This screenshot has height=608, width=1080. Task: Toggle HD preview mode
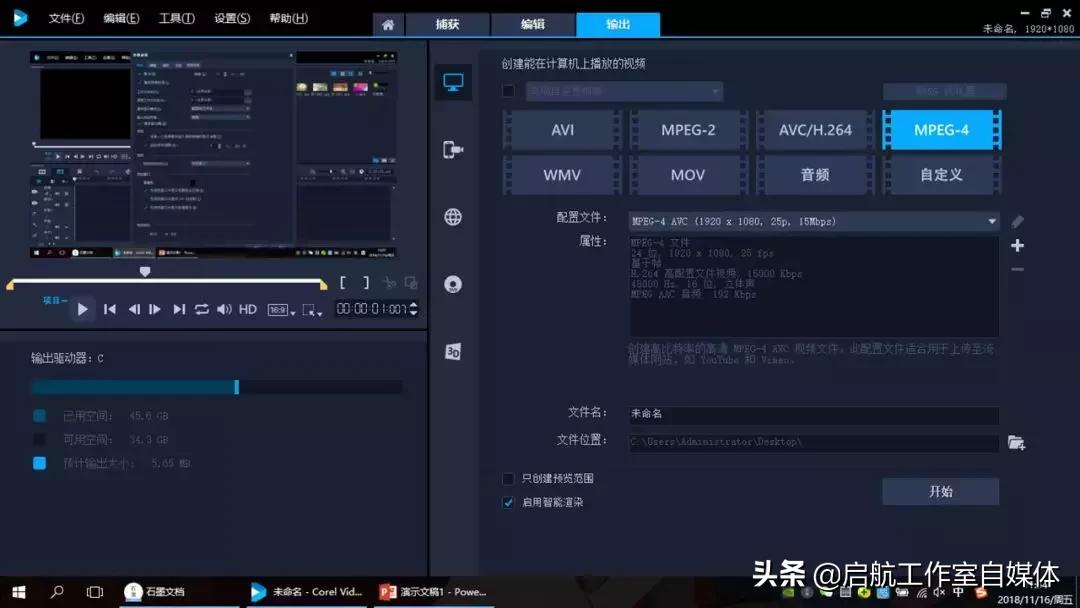point(248,309)
